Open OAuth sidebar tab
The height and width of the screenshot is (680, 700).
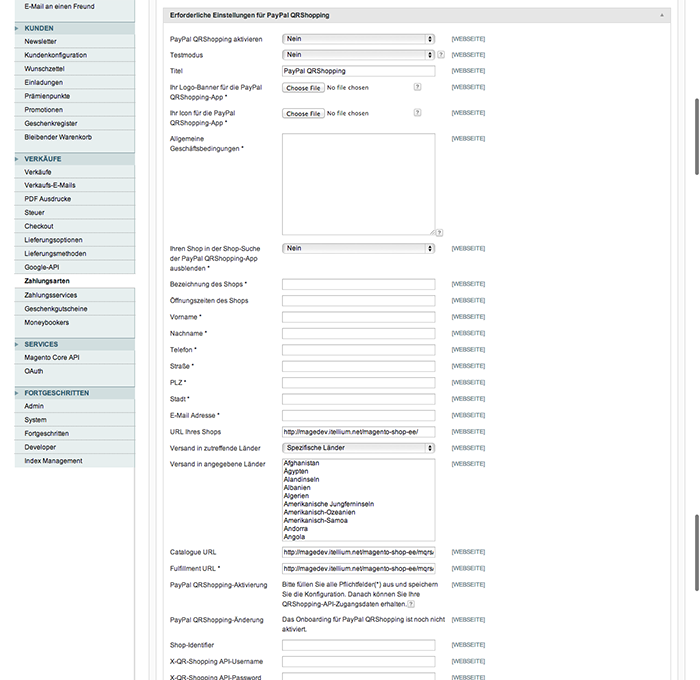(75, 371)
